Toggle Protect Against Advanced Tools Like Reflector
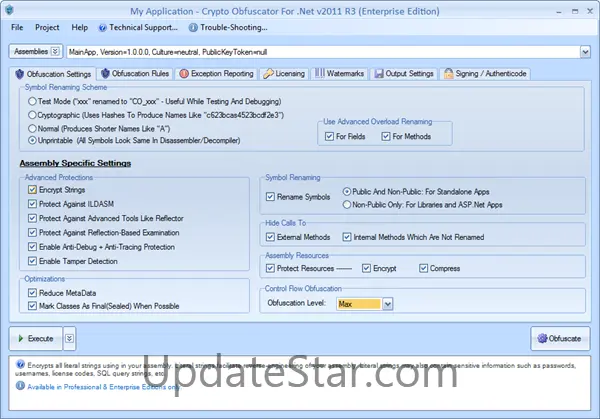 click(x=33, y=218)
